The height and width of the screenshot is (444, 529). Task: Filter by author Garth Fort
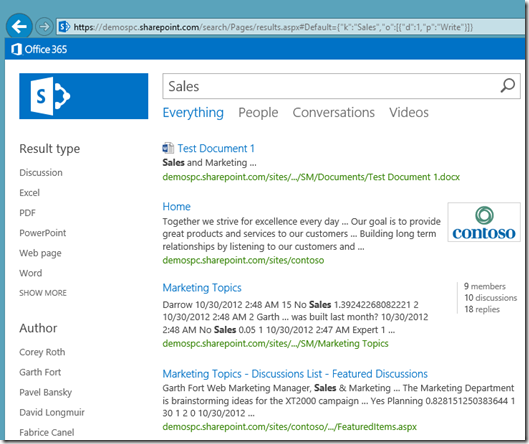40,372
